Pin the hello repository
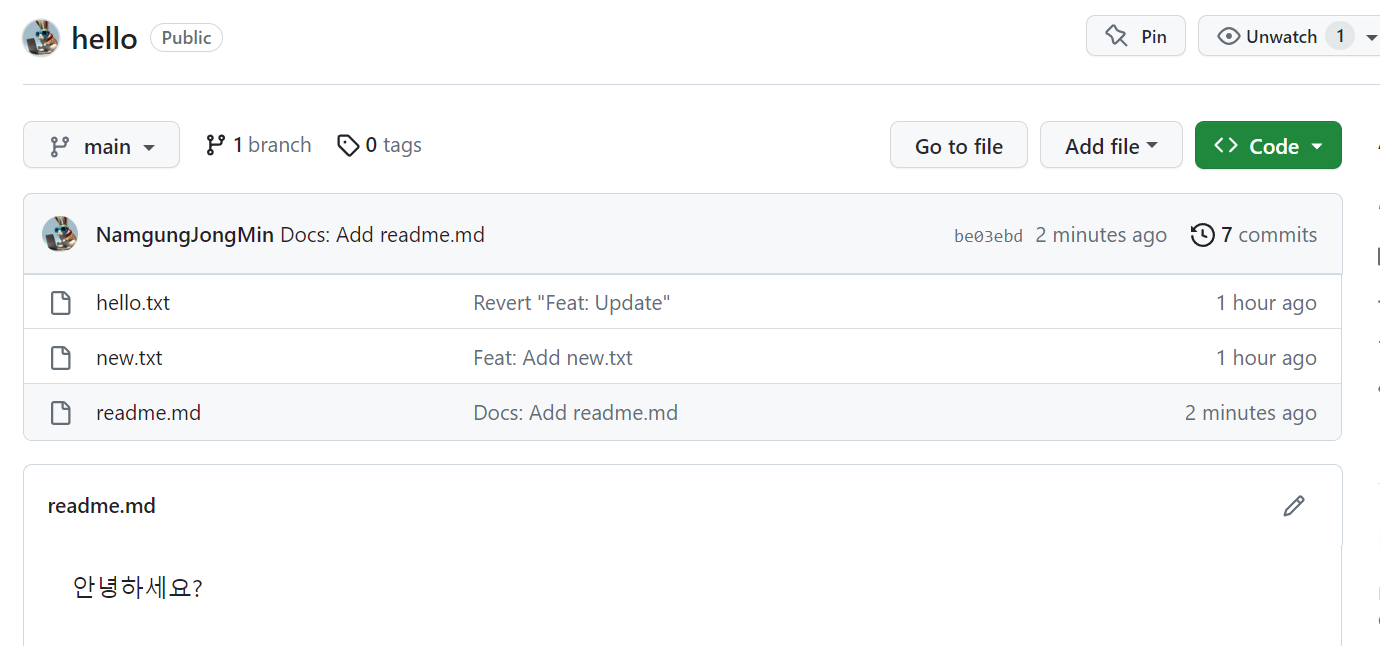 [x=1135, y=37]
